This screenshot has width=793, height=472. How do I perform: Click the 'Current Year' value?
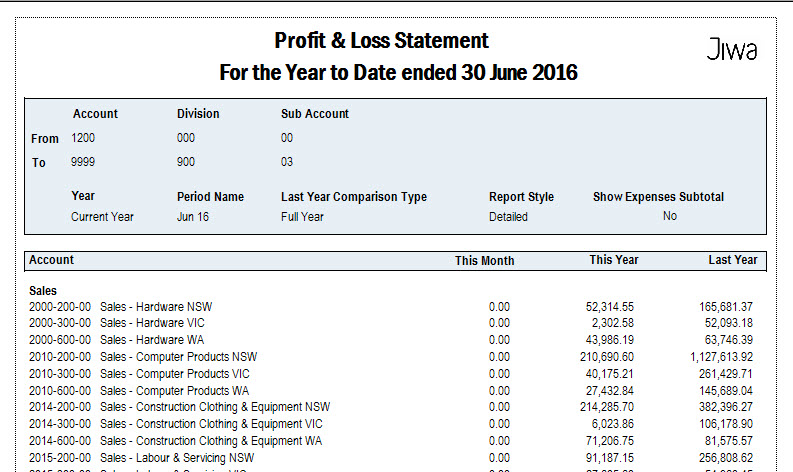click(x=102, y=217)
